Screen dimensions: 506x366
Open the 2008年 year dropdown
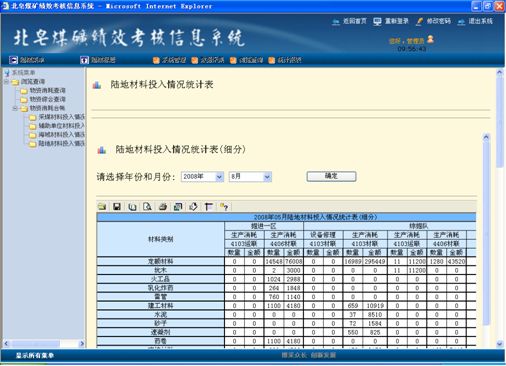click(x=219, y=177)
